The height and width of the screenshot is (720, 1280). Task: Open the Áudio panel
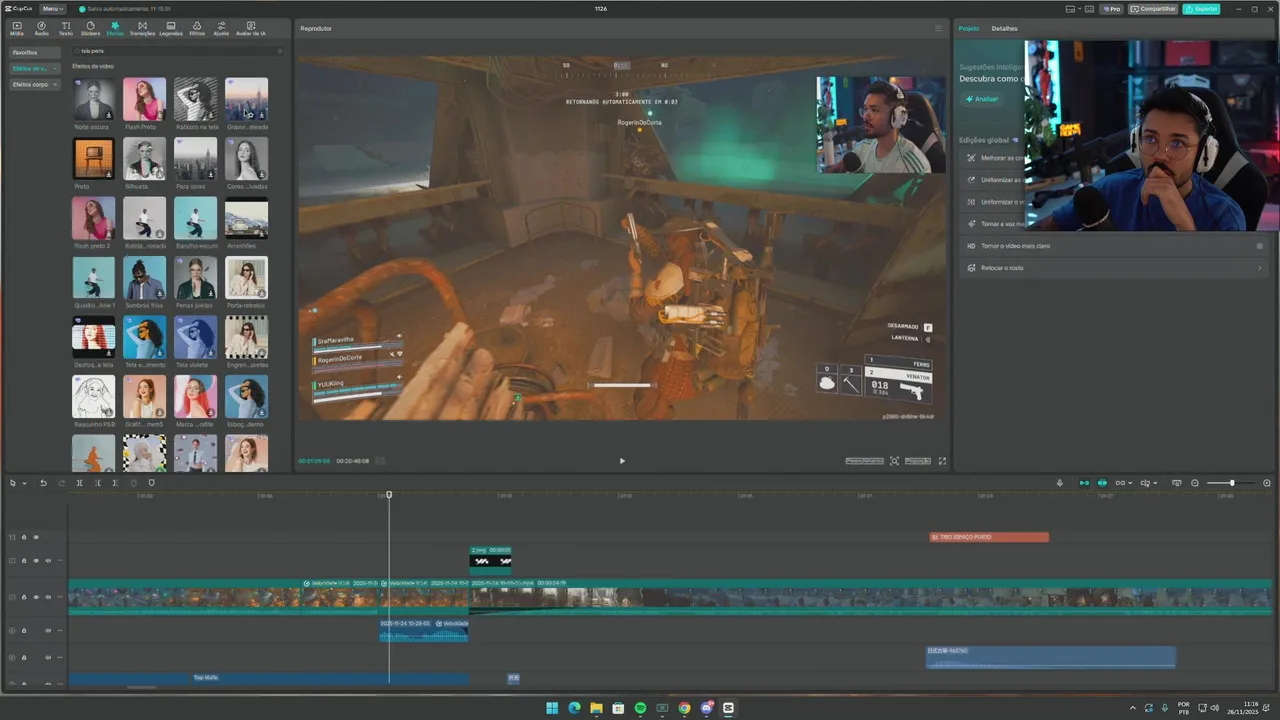[x=41, y=28]
